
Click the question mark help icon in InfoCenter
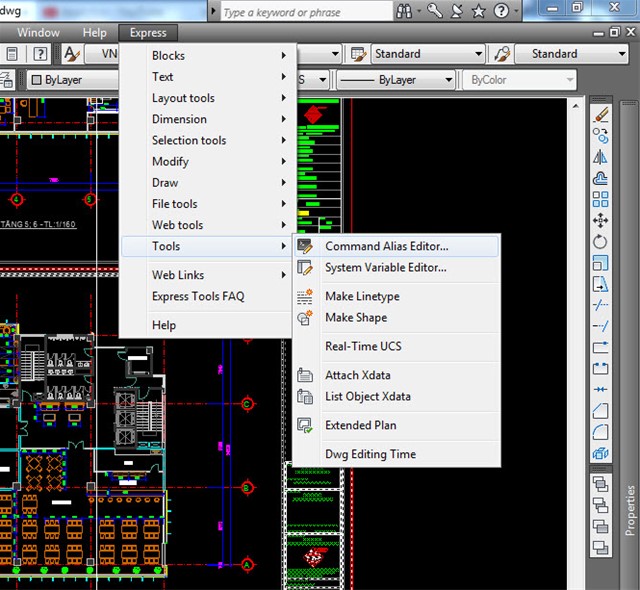coord(501,11)
